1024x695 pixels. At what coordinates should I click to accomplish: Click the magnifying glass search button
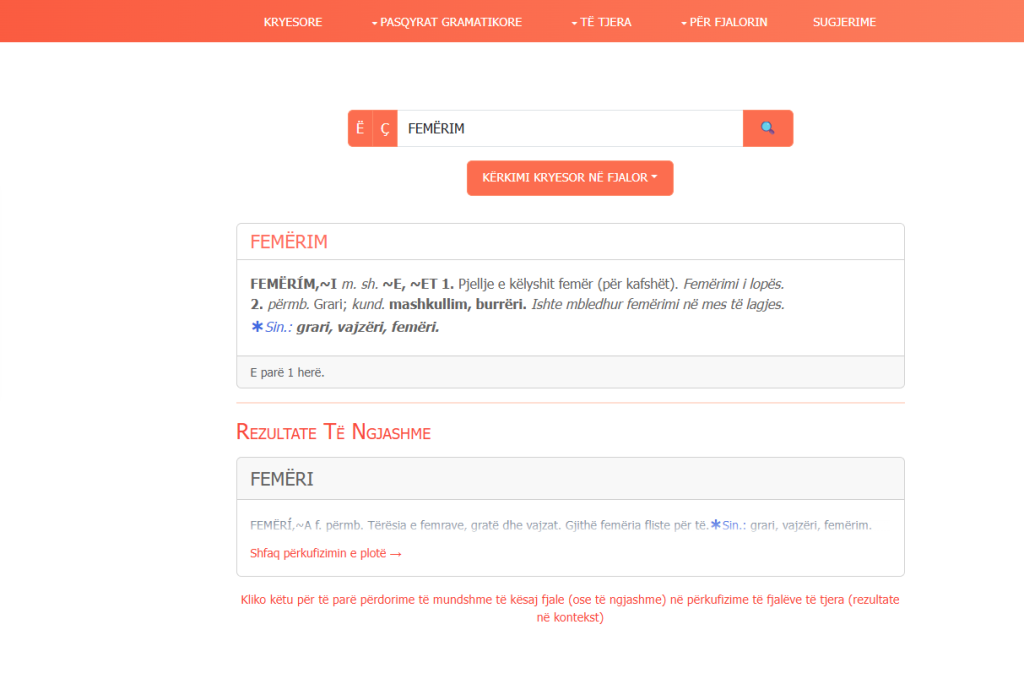point(767,128)
